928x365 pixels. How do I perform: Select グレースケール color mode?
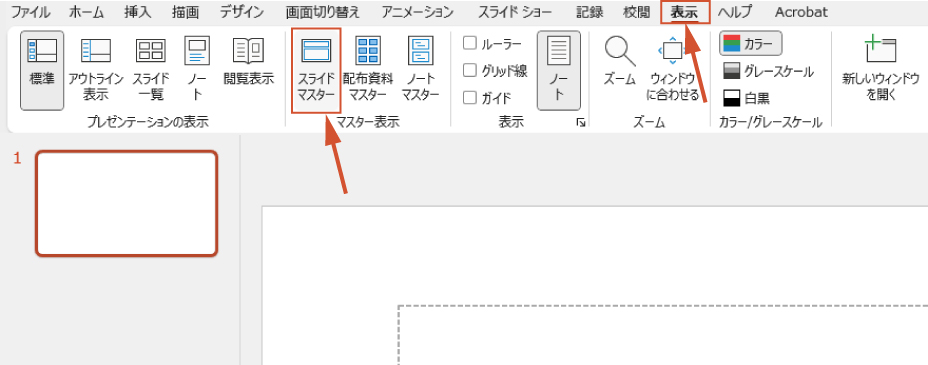(768, 72)
